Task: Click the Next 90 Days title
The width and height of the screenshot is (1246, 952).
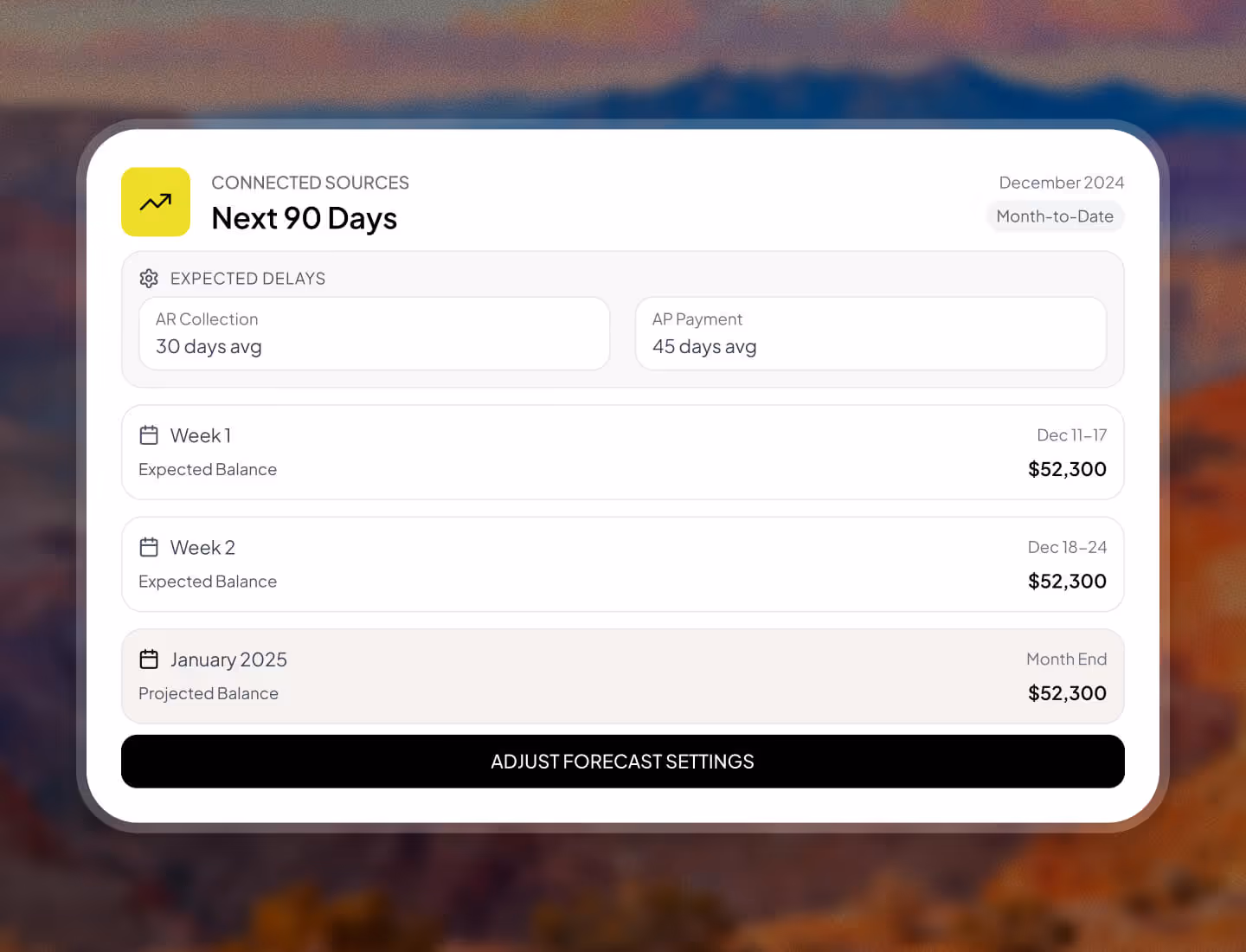Action: coord(304,218)
